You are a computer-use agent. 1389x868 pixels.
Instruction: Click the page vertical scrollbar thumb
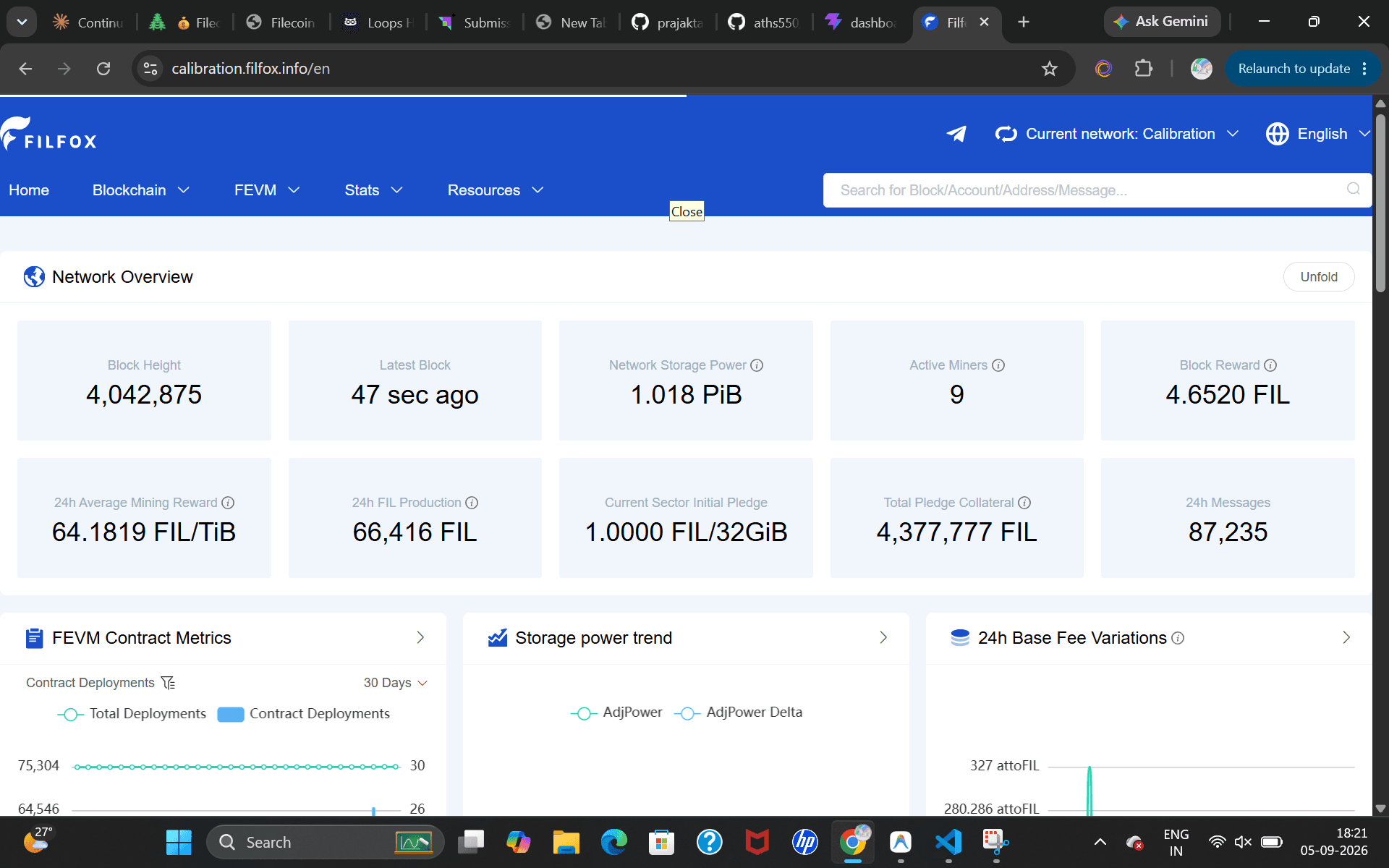[x=1380, y=203]
